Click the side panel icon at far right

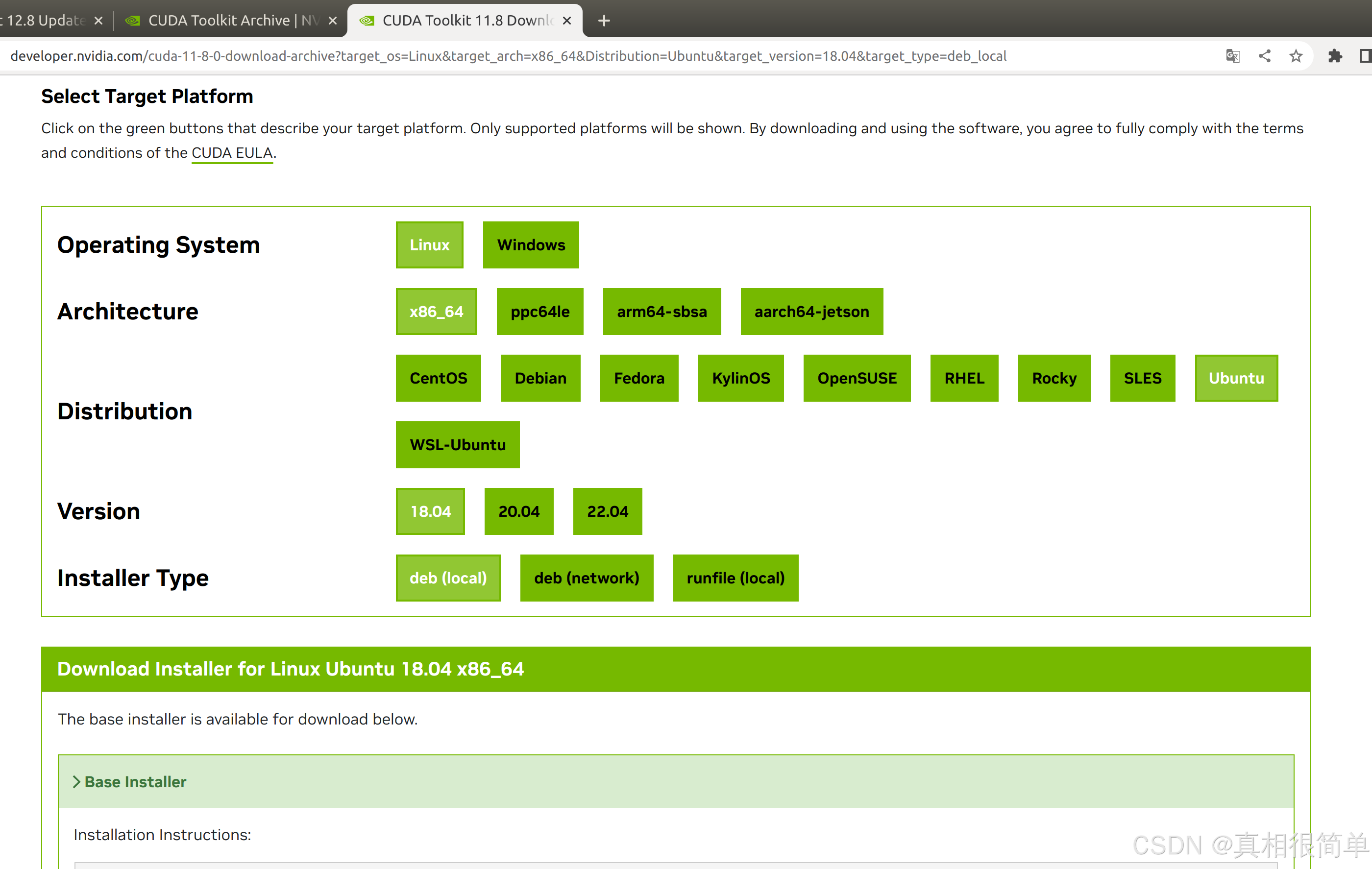(x=1365, y=56)
